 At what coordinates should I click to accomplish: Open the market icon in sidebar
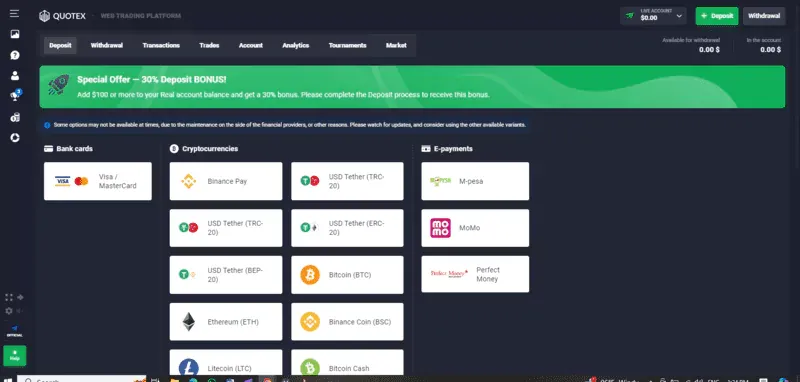pos(15,117)
